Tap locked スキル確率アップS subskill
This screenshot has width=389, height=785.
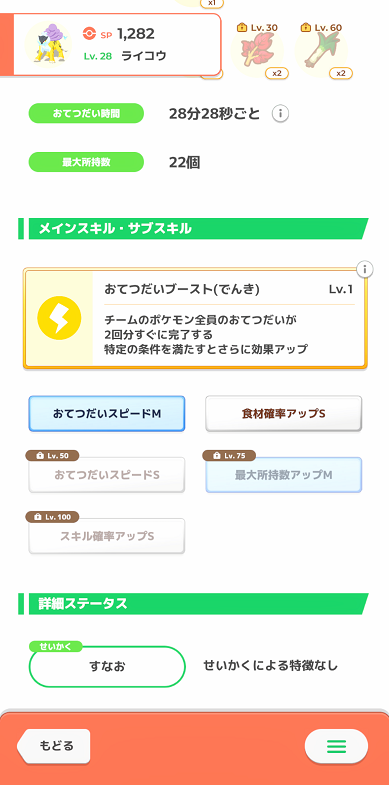tap(107, 536)
